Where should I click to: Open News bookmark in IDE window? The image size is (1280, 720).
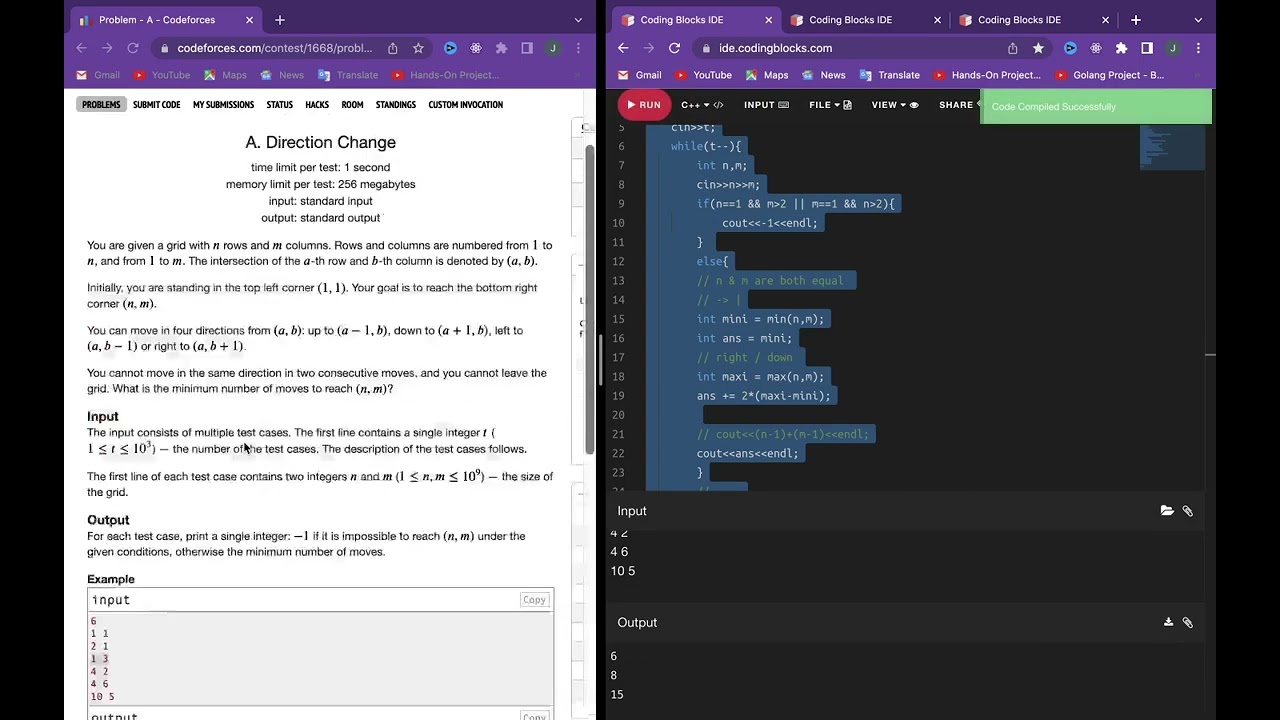point(824,75)
